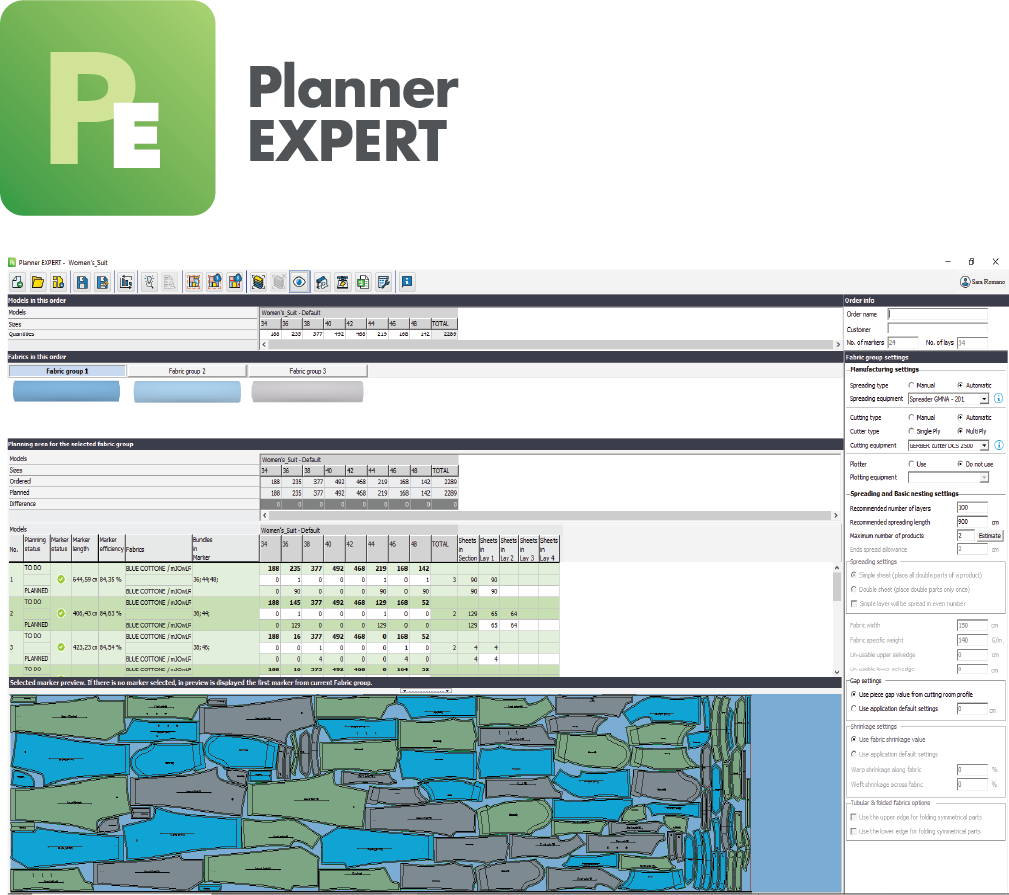Choose Use application default settings for gap
1009x895 pixels.
coord(852,708)
